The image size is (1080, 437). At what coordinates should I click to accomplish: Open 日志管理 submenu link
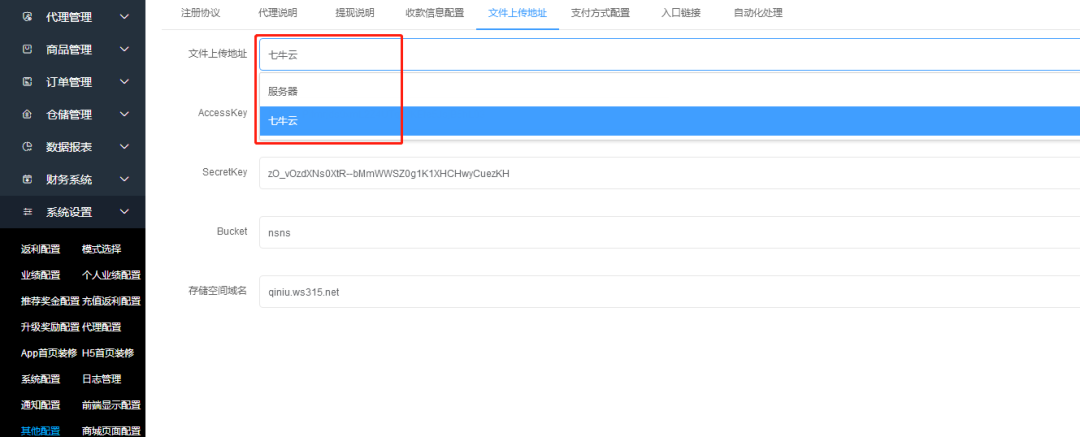(x=102, y=379)
